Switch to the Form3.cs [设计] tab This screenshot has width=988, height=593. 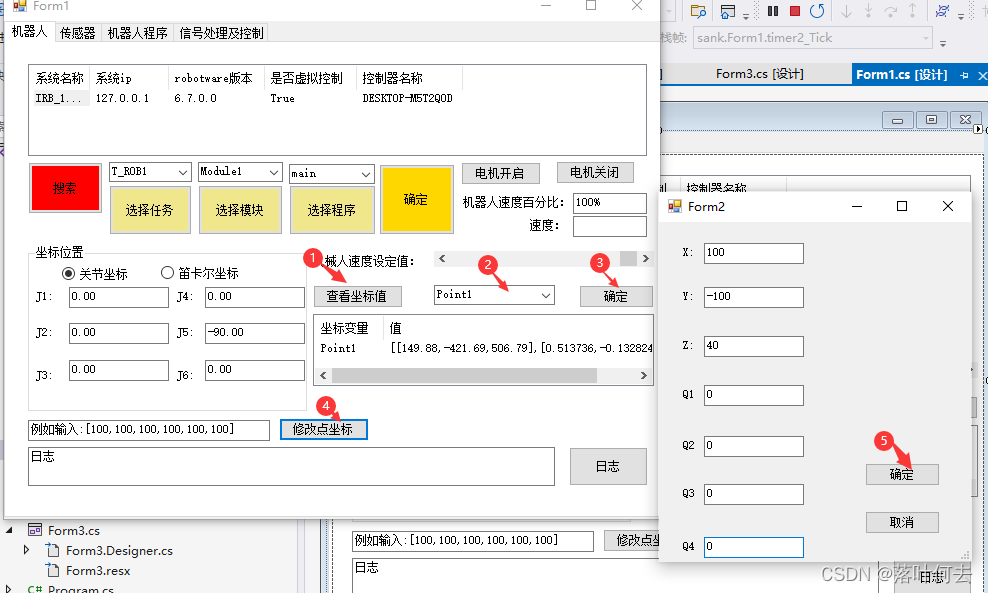760,73
